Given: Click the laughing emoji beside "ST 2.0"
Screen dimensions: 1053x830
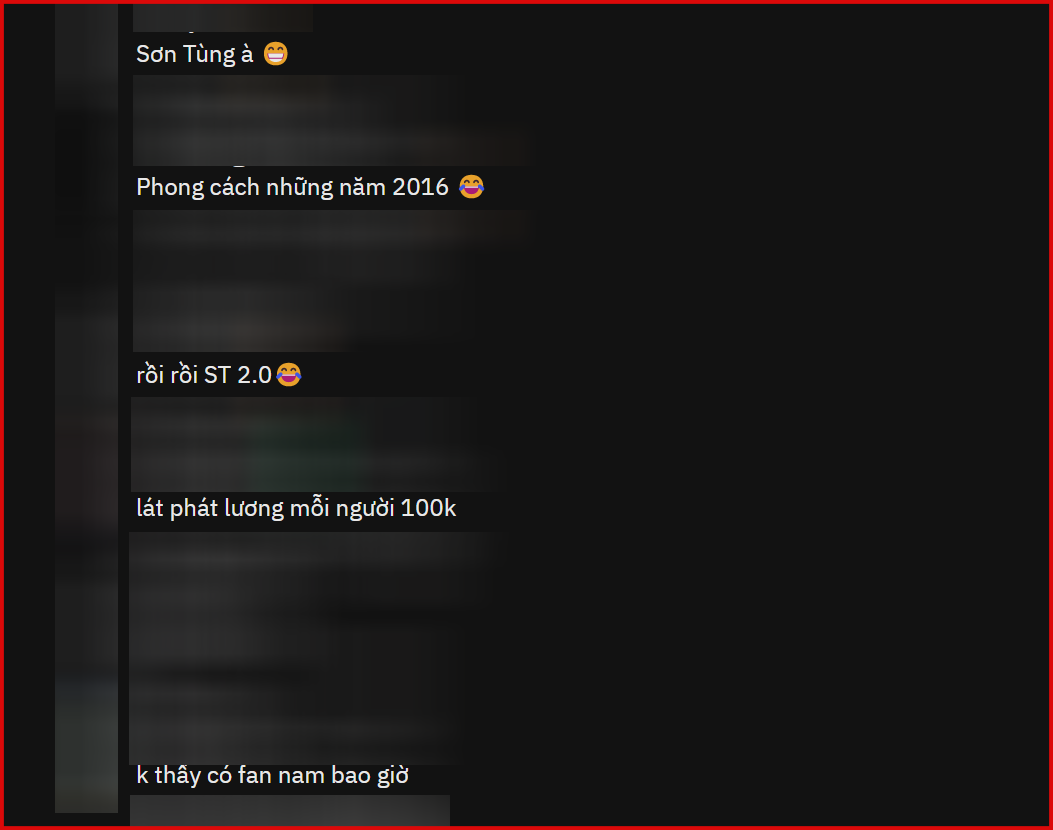Looking at the screenshot, I should point(289,374).
